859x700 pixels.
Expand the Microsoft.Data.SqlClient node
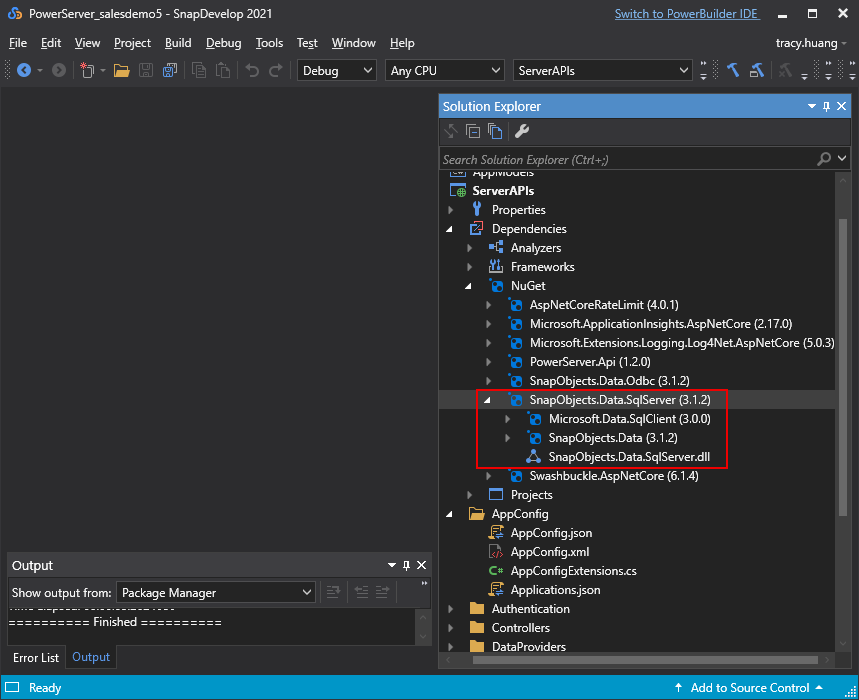[x=508, y=419]
